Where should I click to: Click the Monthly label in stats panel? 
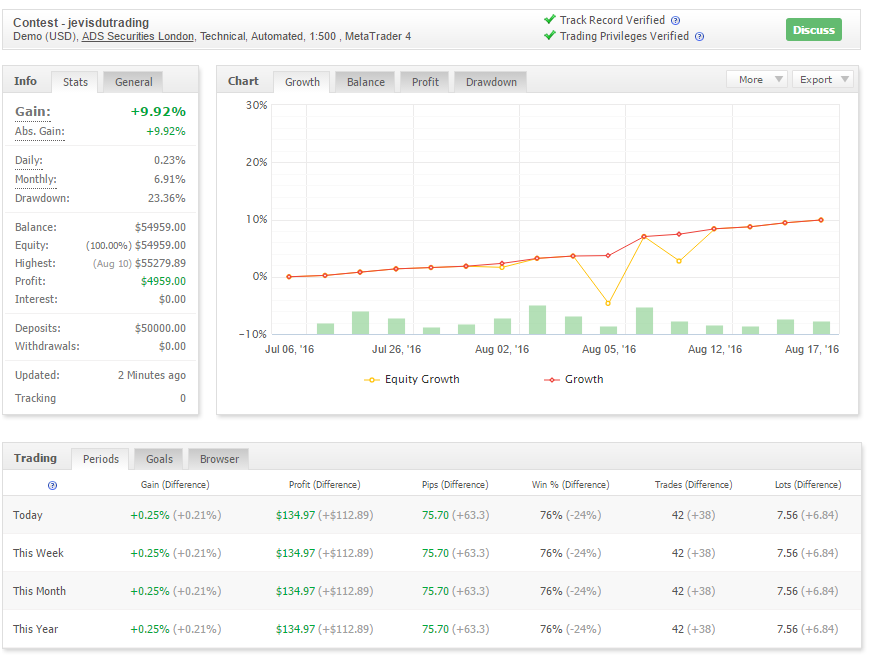click(x=35, y=179)
